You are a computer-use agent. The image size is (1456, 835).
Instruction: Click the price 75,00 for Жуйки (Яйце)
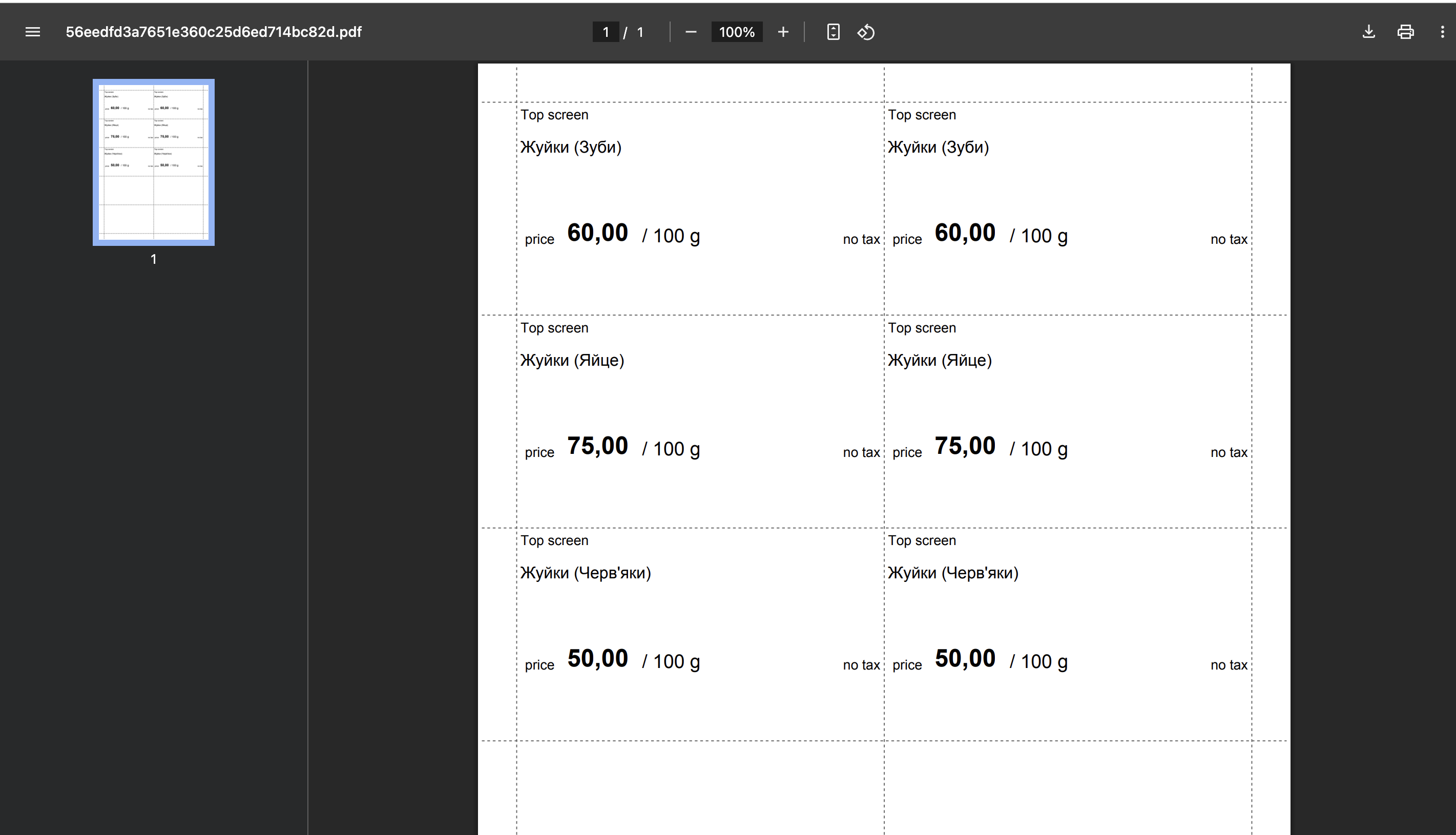(597, 445)
